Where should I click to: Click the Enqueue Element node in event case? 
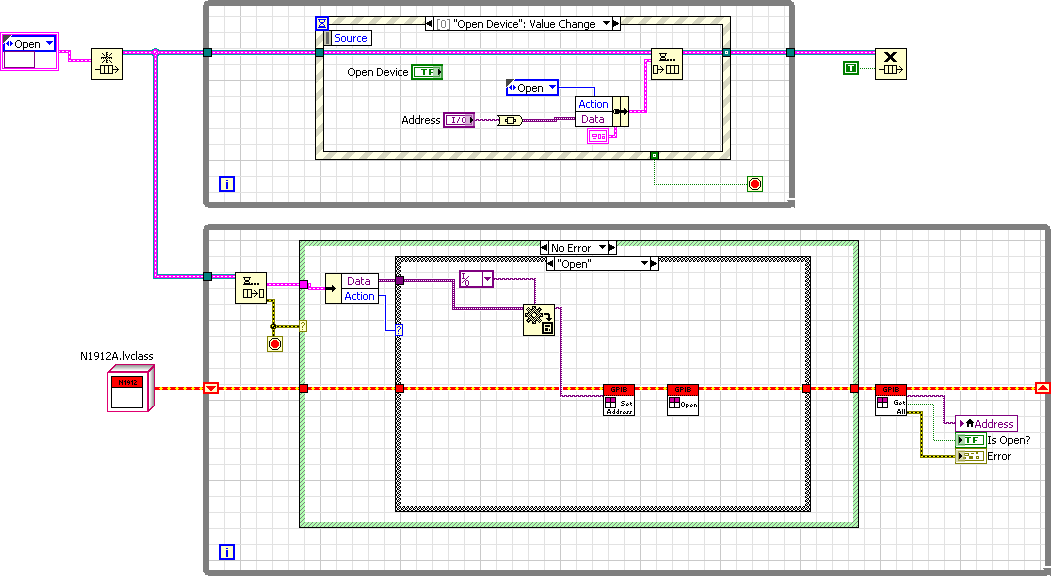667,64
